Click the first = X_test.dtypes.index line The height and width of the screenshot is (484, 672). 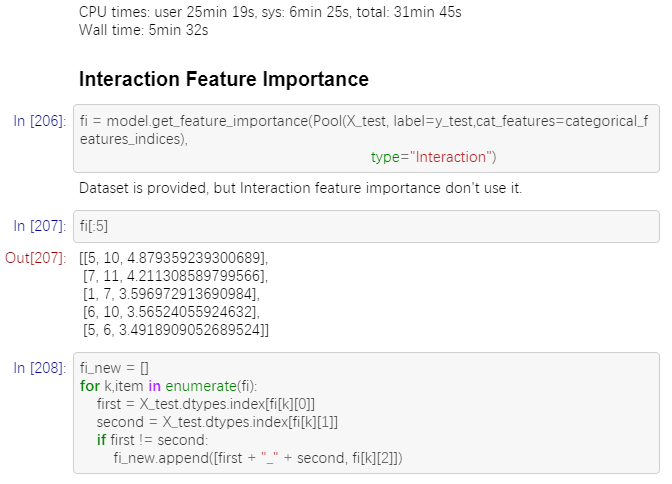pyautogui.click(x=206, y=404)
